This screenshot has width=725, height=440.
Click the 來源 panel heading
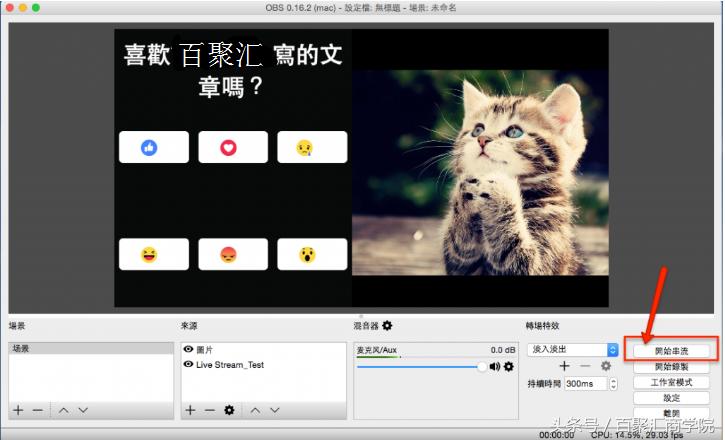click(x=189, y=325)
